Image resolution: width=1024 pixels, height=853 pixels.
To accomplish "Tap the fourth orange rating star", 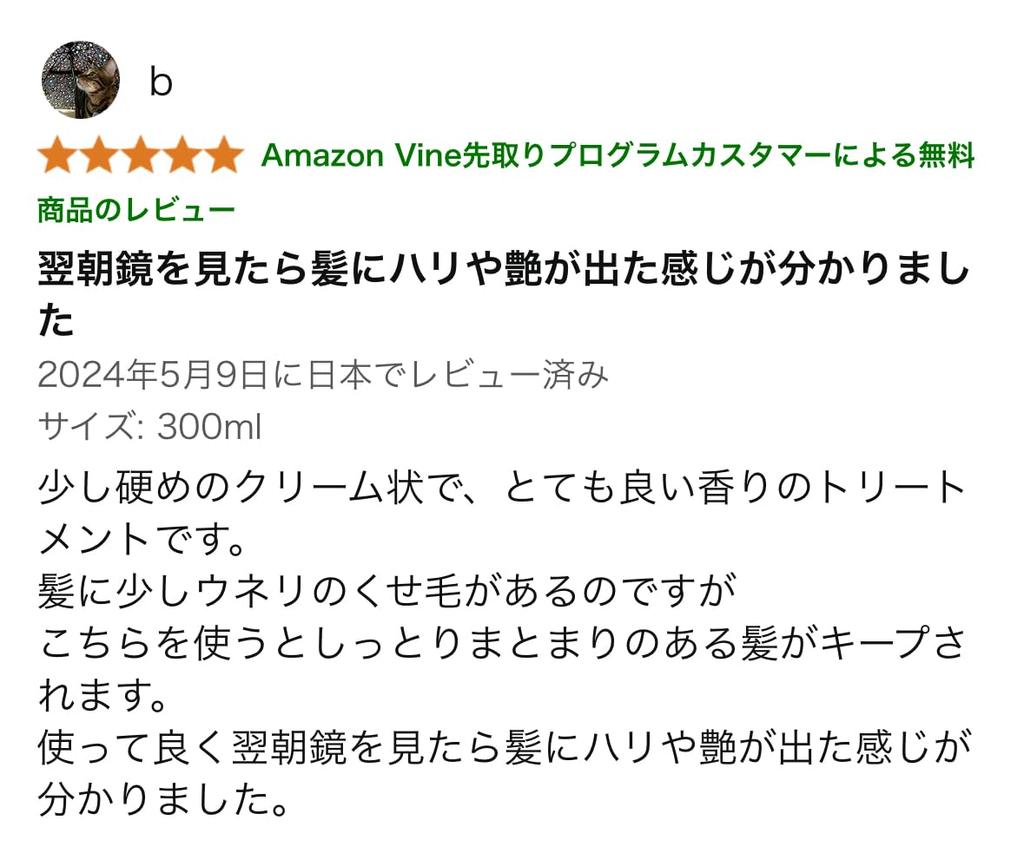I will (x=181, y=156).
